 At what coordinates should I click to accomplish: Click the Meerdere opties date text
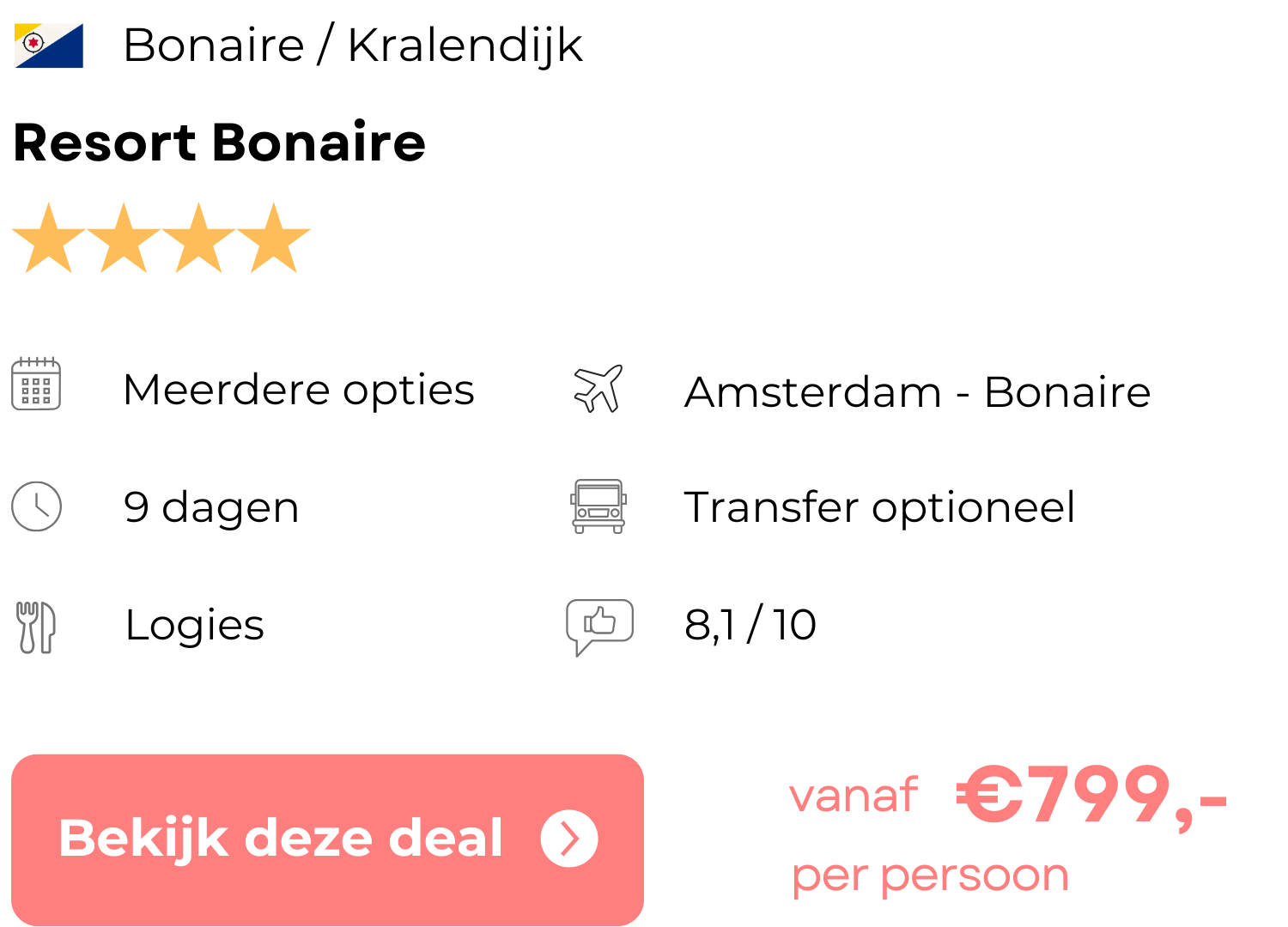(299, 391)
